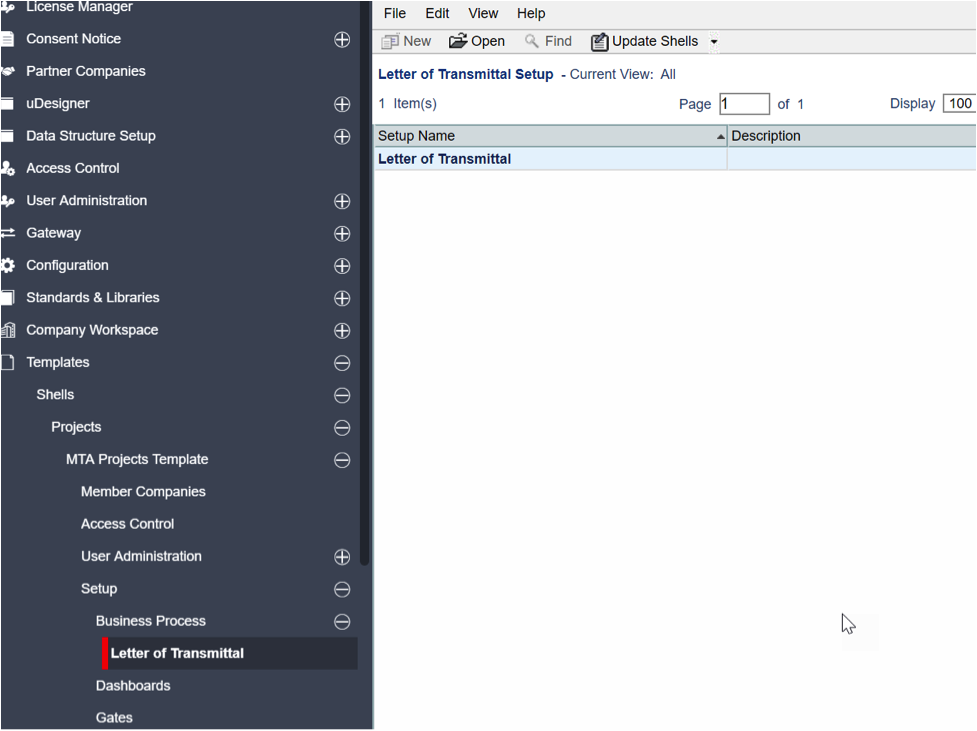Click the sidebar vertical scrollbar

tap(365, 284)
